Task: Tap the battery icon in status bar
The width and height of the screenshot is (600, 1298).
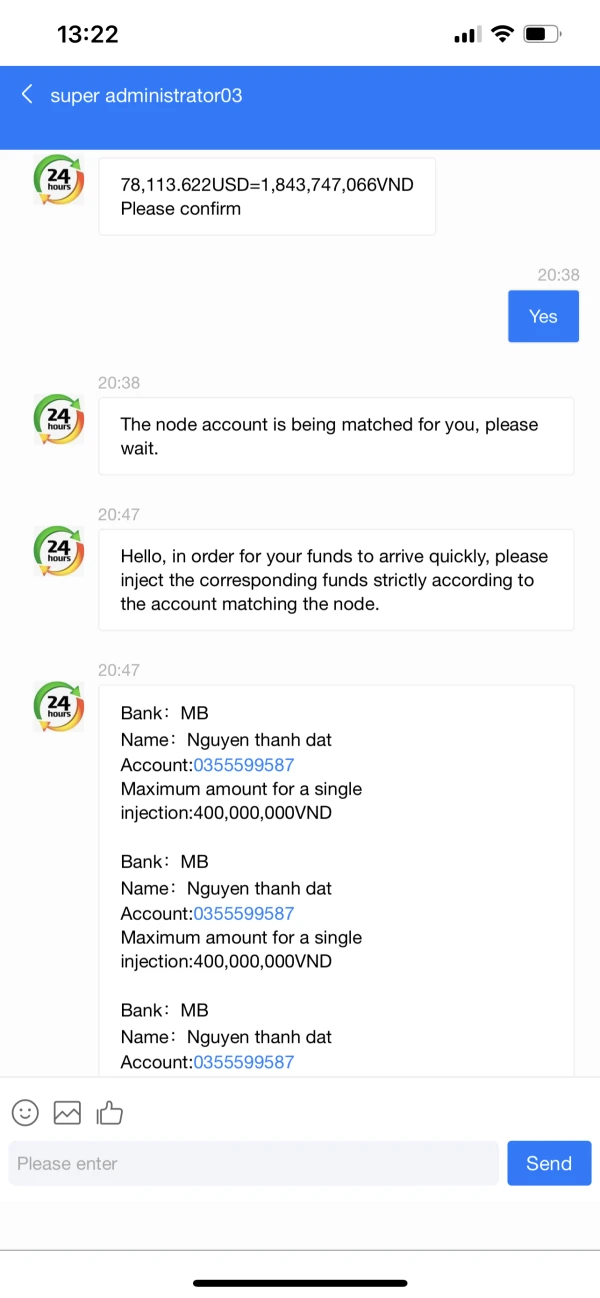Action: [541, 35]
